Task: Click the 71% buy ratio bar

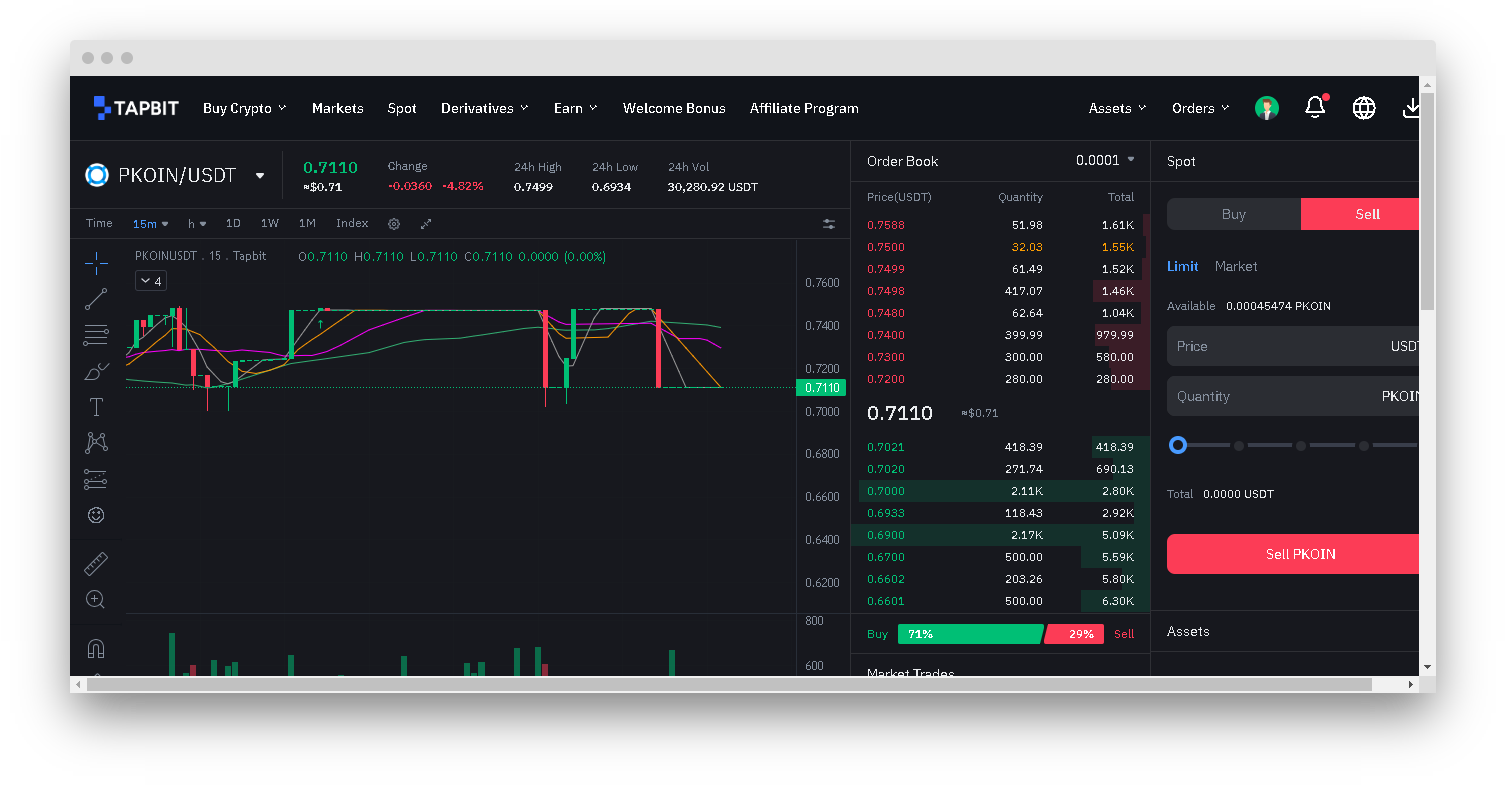Action: pyautogui.click(x=970, y=634)
